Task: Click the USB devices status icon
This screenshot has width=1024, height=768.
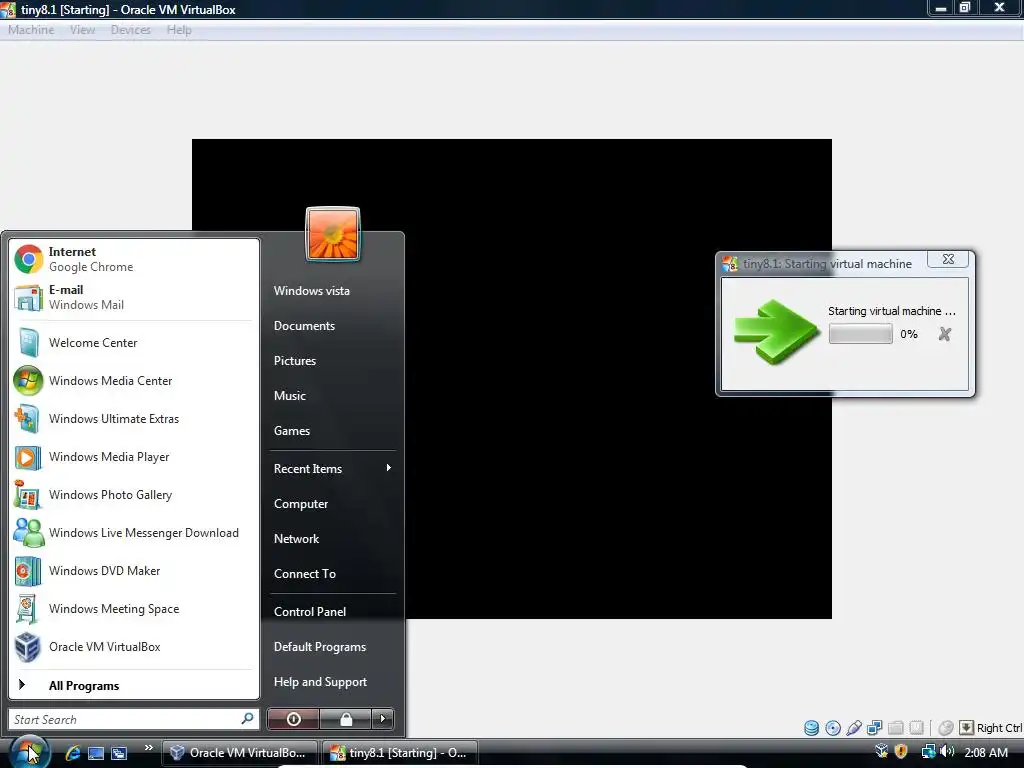Action: click(854, 728)
